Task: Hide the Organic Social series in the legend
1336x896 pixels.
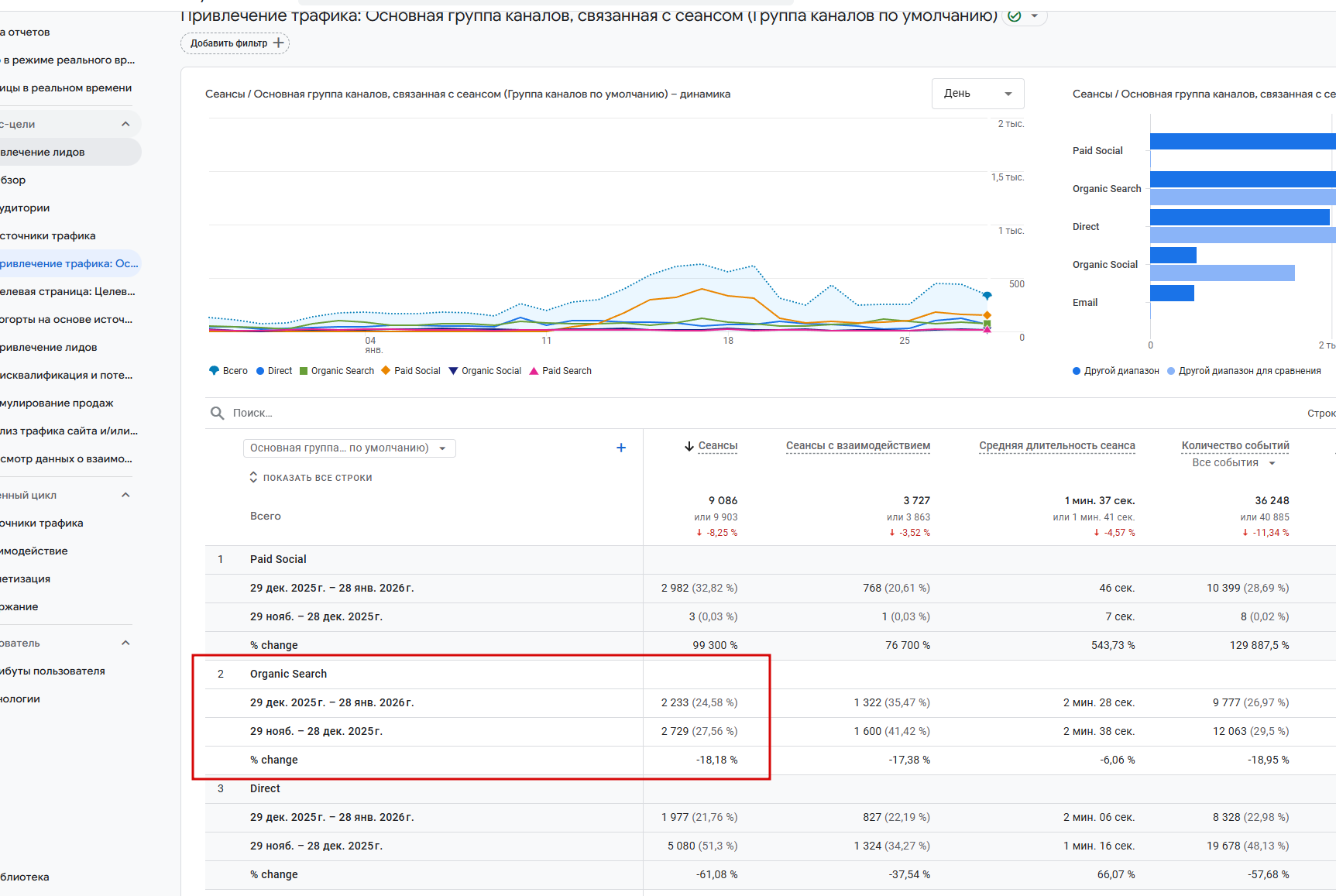Action: pyautogui.click(x=485, y=371)
